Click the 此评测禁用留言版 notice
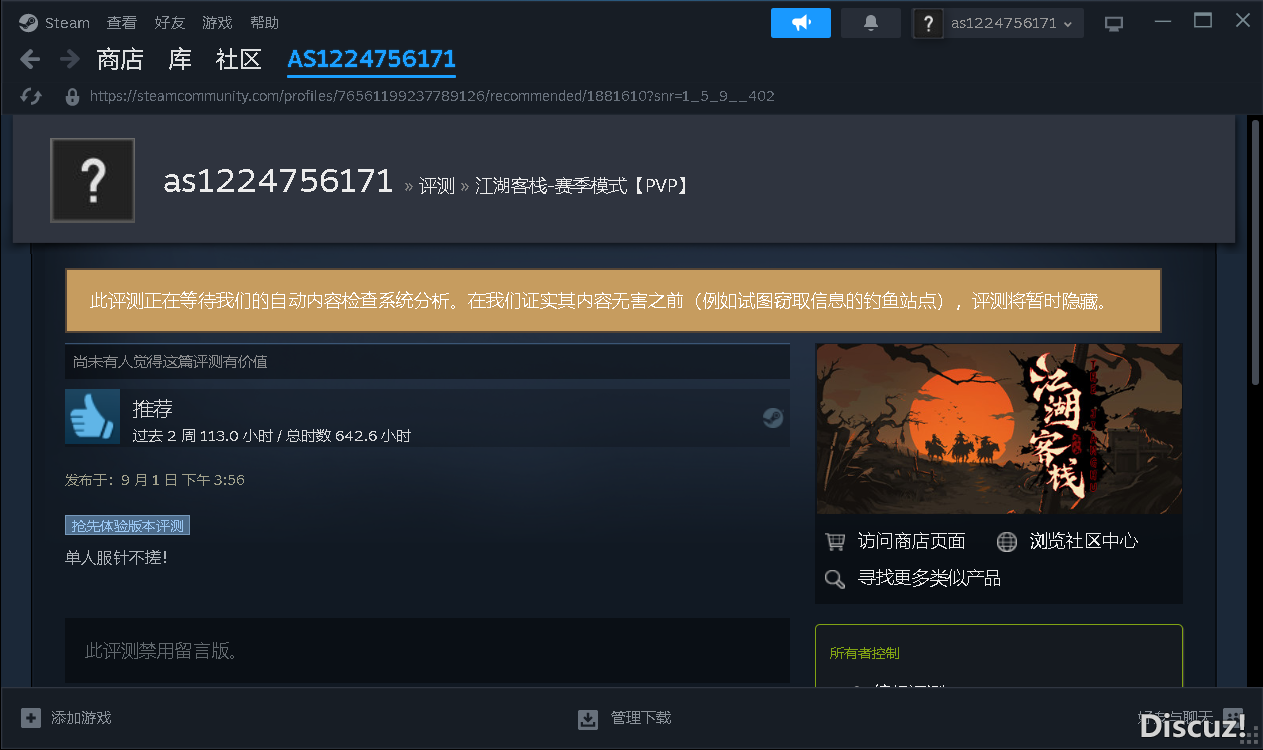 coord(427,651)
